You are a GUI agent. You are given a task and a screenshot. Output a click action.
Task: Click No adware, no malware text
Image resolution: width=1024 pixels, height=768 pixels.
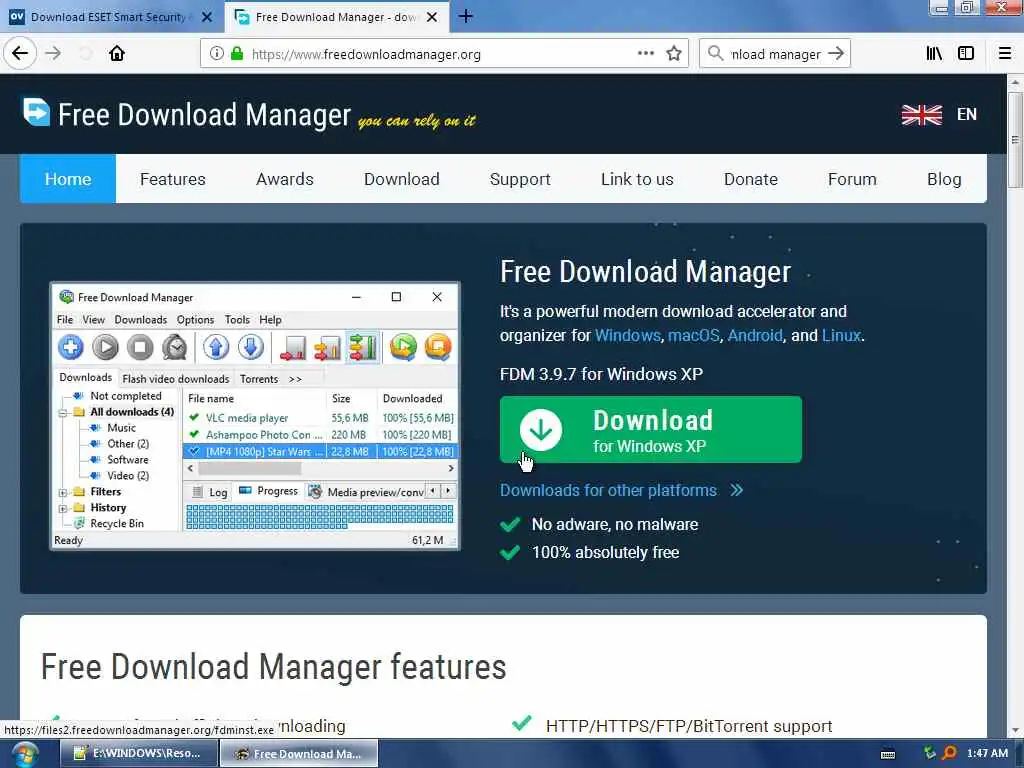(615, 524)
